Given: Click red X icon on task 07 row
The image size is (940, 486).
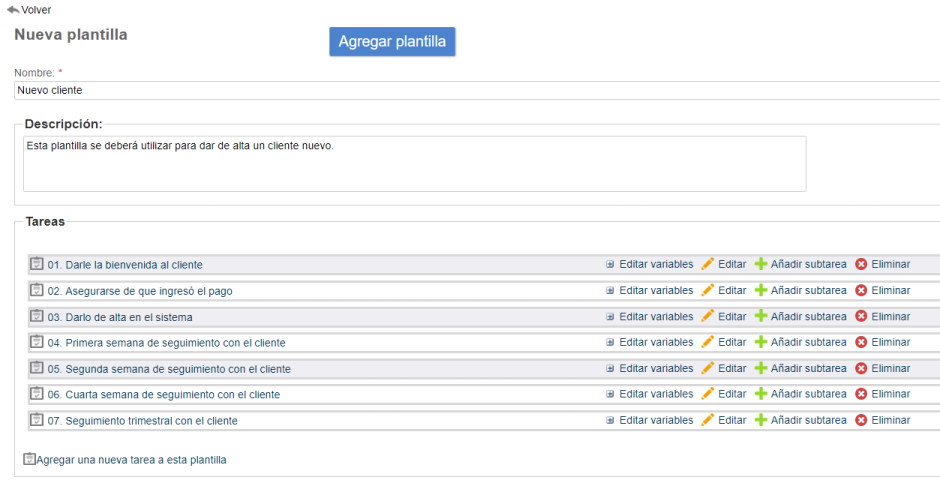Looking at the screenshot, I should click(x=861, y=420).
